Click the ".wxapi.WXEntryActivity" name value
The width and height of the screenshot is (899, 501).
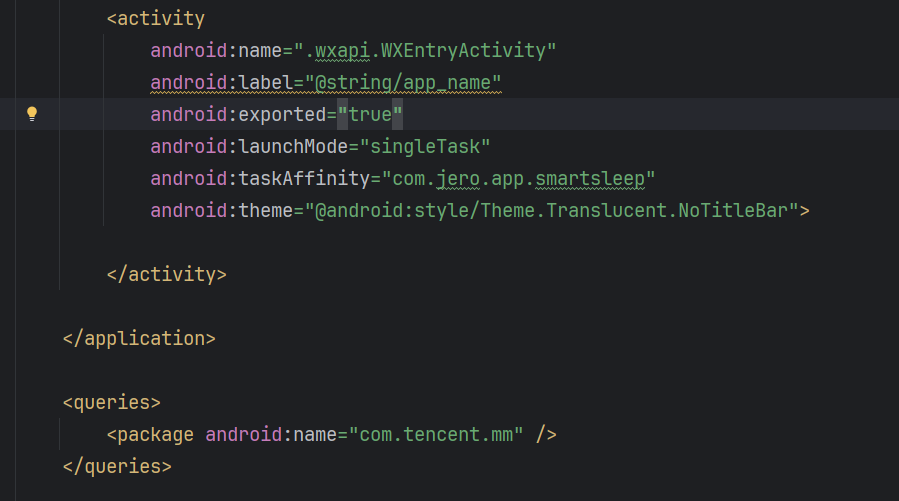425,50
